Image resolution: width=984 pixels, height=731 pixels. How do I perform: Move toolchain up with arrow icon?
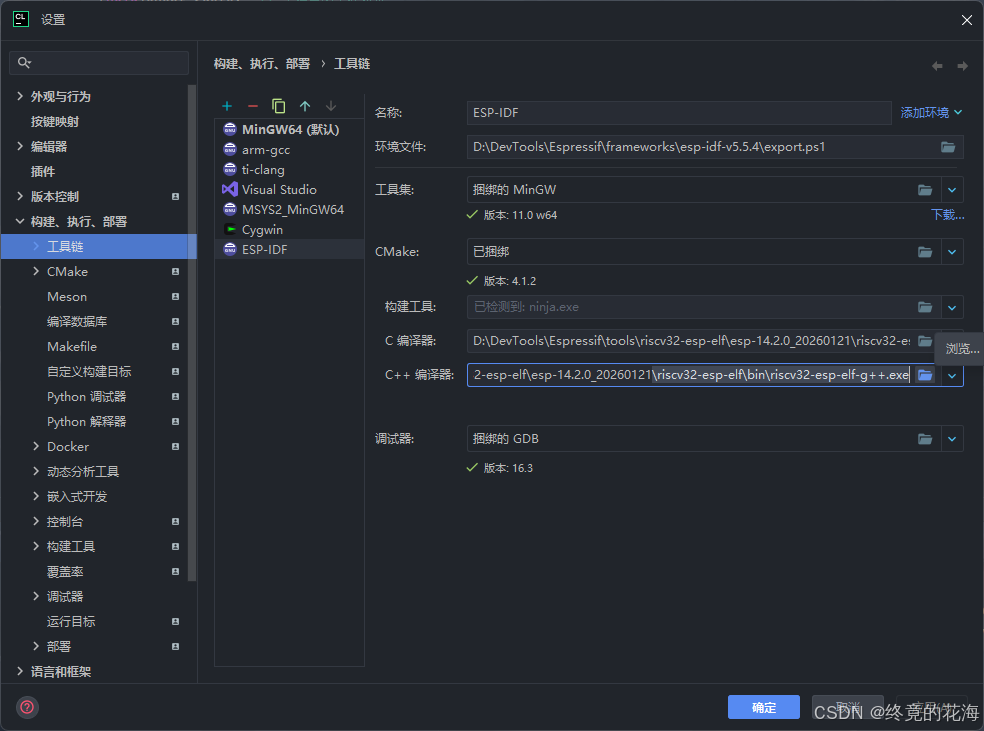(305, 106)
